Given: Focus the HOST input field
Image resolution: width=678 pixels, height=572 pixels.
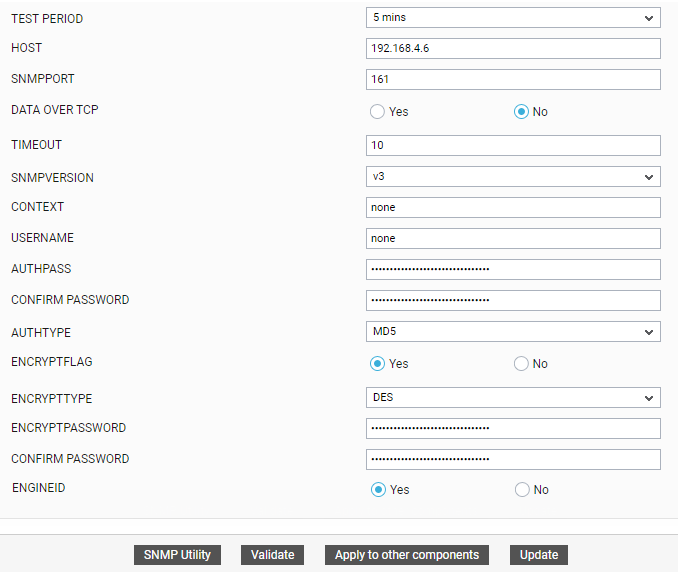Looking at the screenshot, I should 513,48.
